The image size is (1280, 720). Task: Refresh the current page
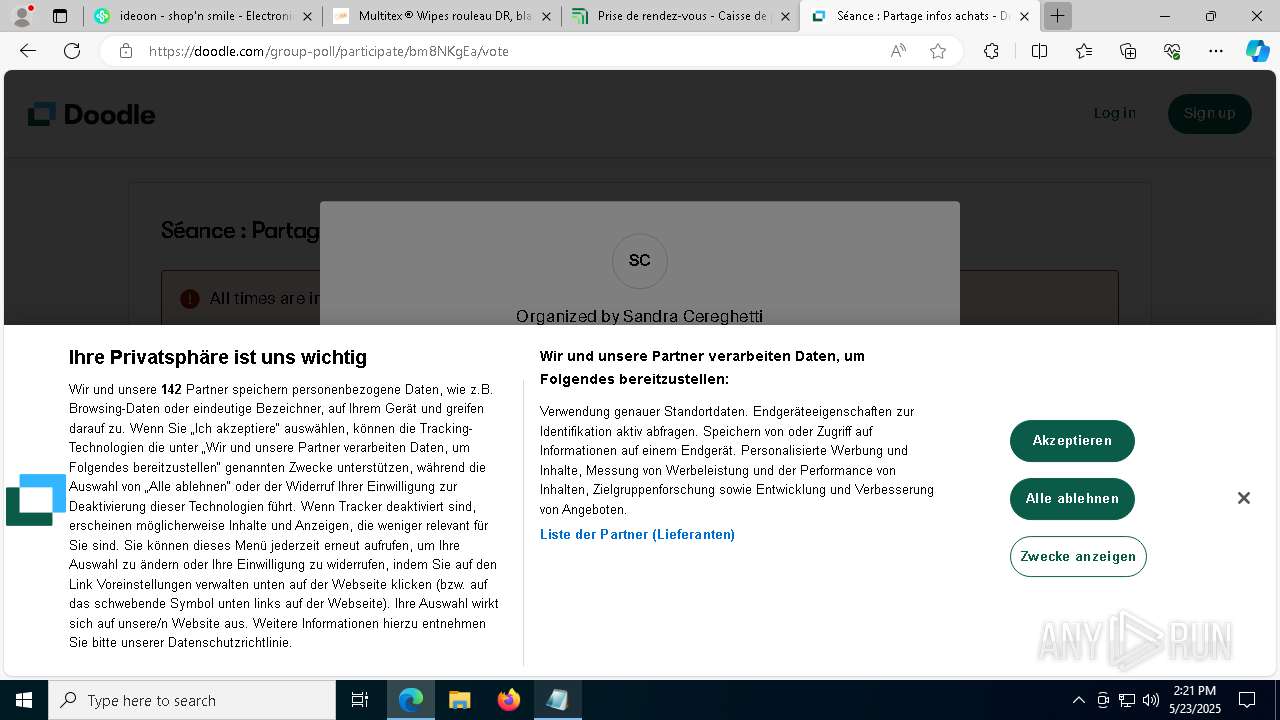(x=72, y=51)
